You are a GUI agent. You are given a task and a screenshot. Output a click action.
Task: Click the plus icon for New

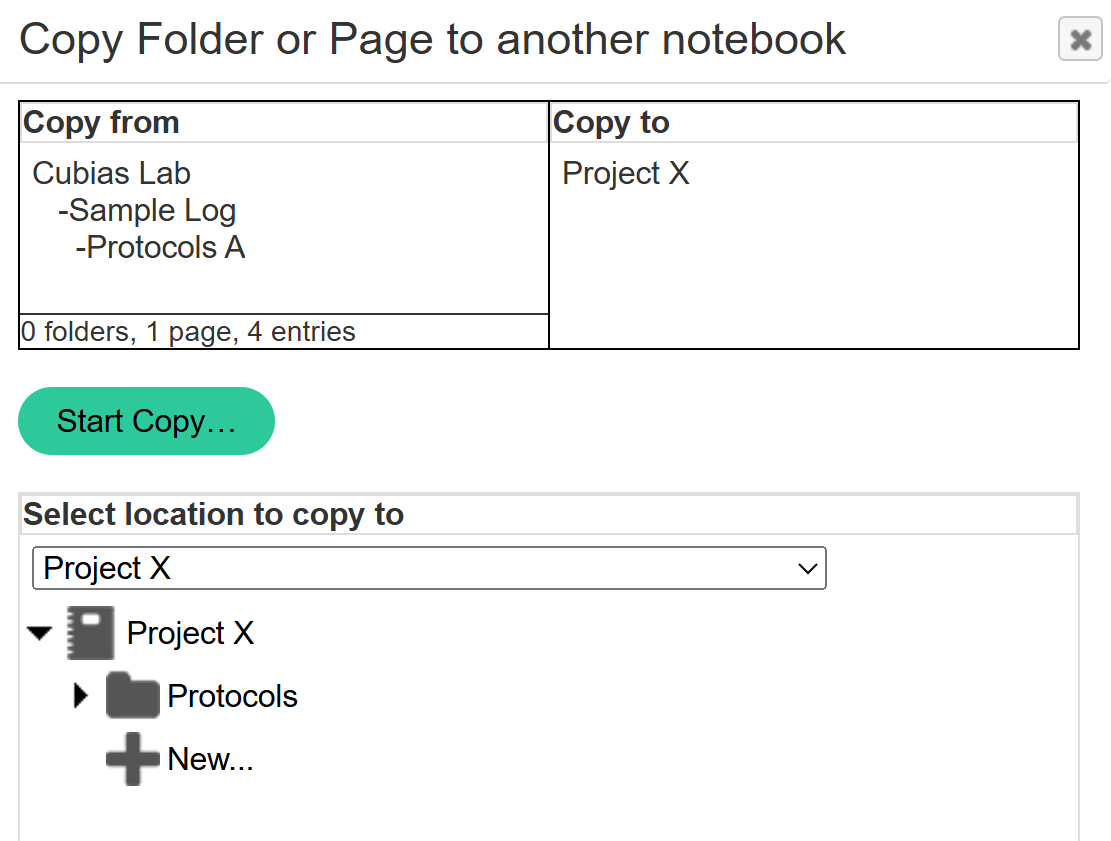click(132, 759)
